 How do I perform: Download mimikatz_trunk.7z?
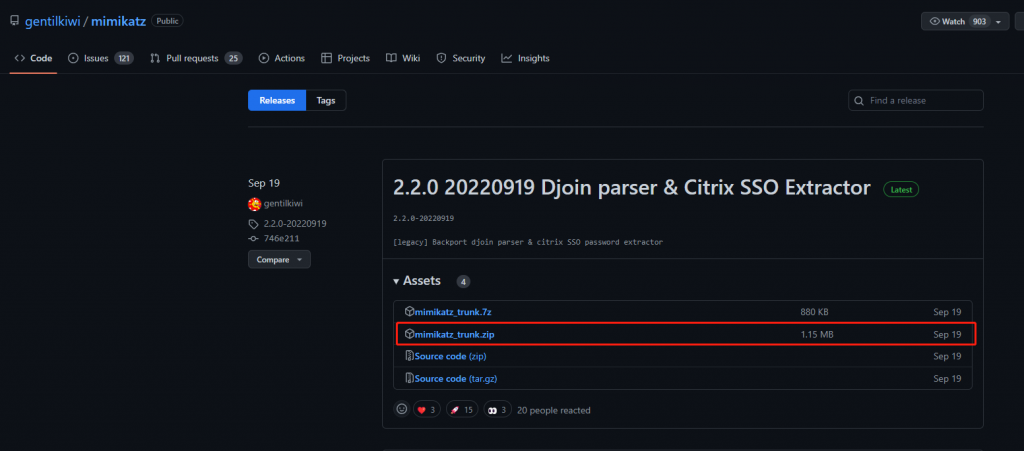[453, 312]
